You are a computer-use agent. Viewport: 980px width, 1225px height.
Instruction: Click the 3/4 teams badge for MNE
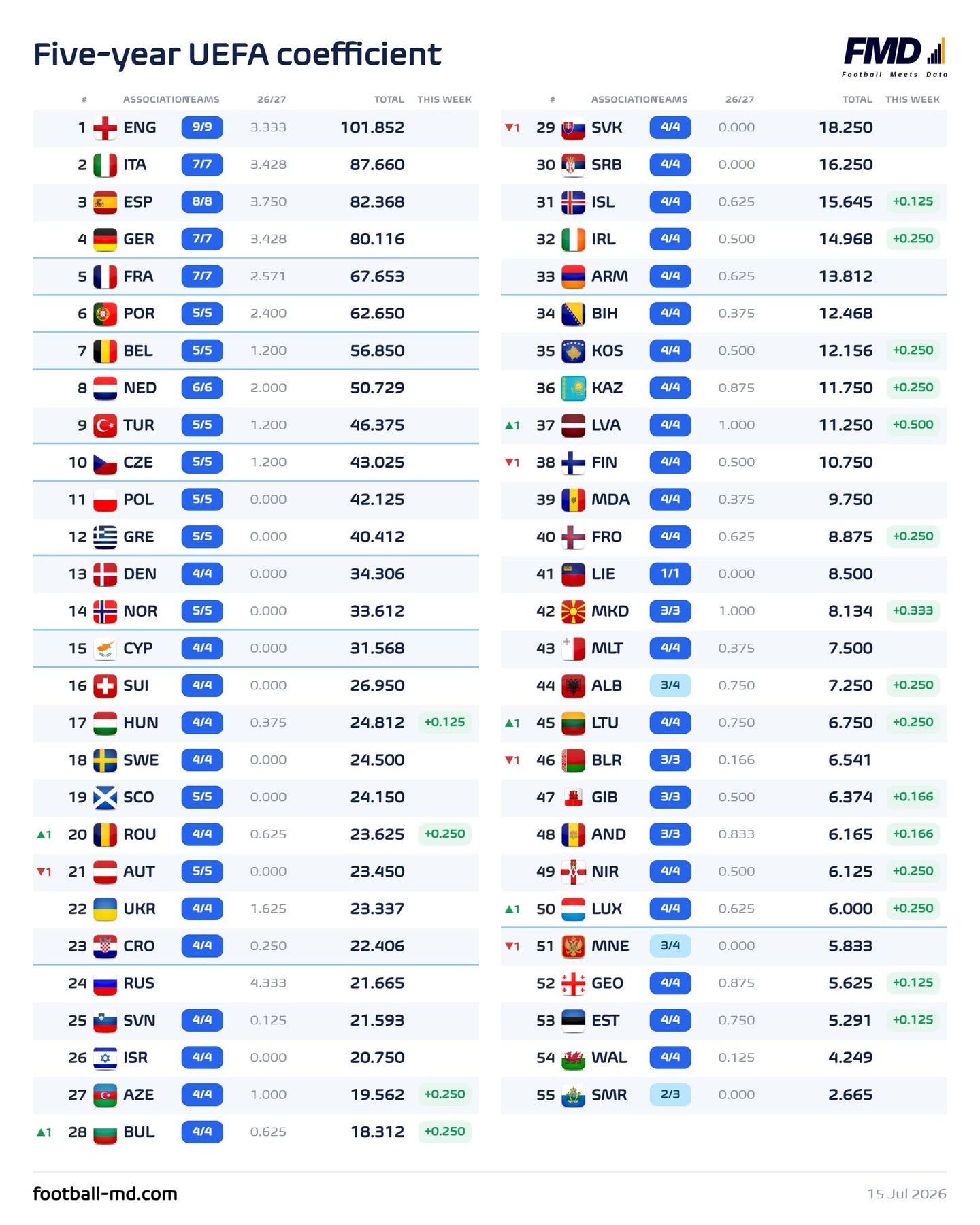coord(670,945)
